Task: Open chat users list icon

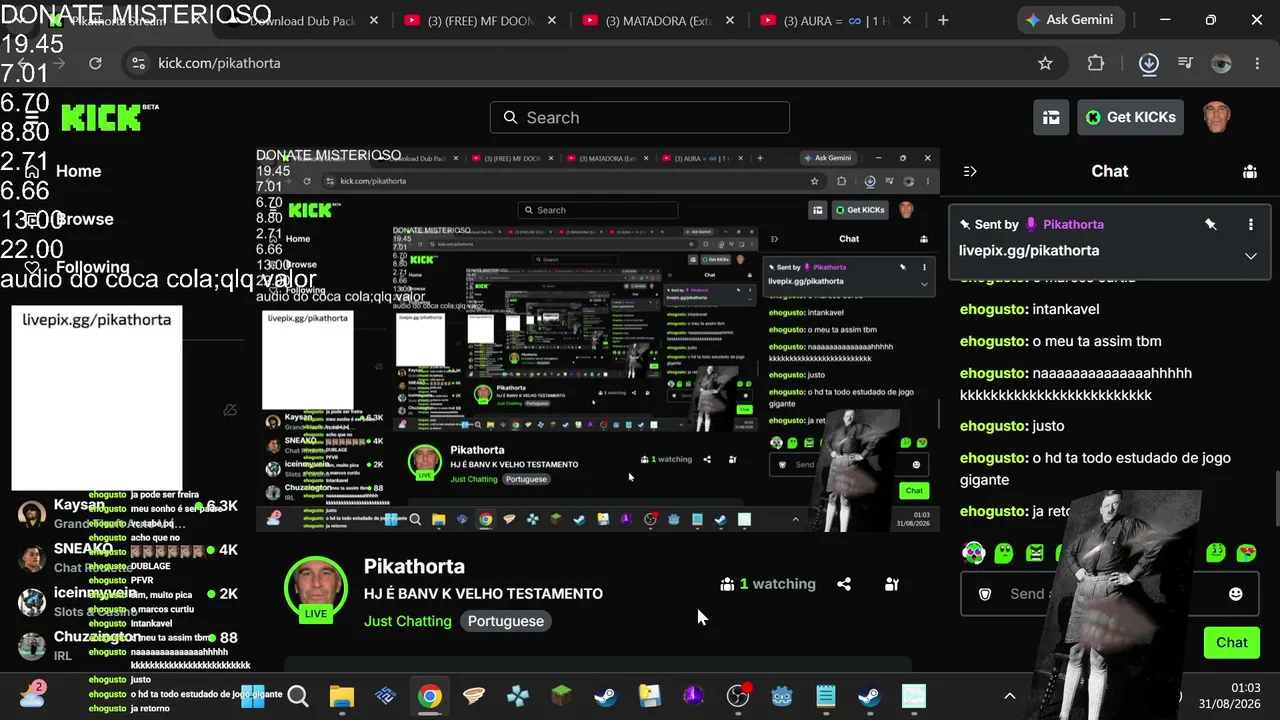Action: (1250, 171)
